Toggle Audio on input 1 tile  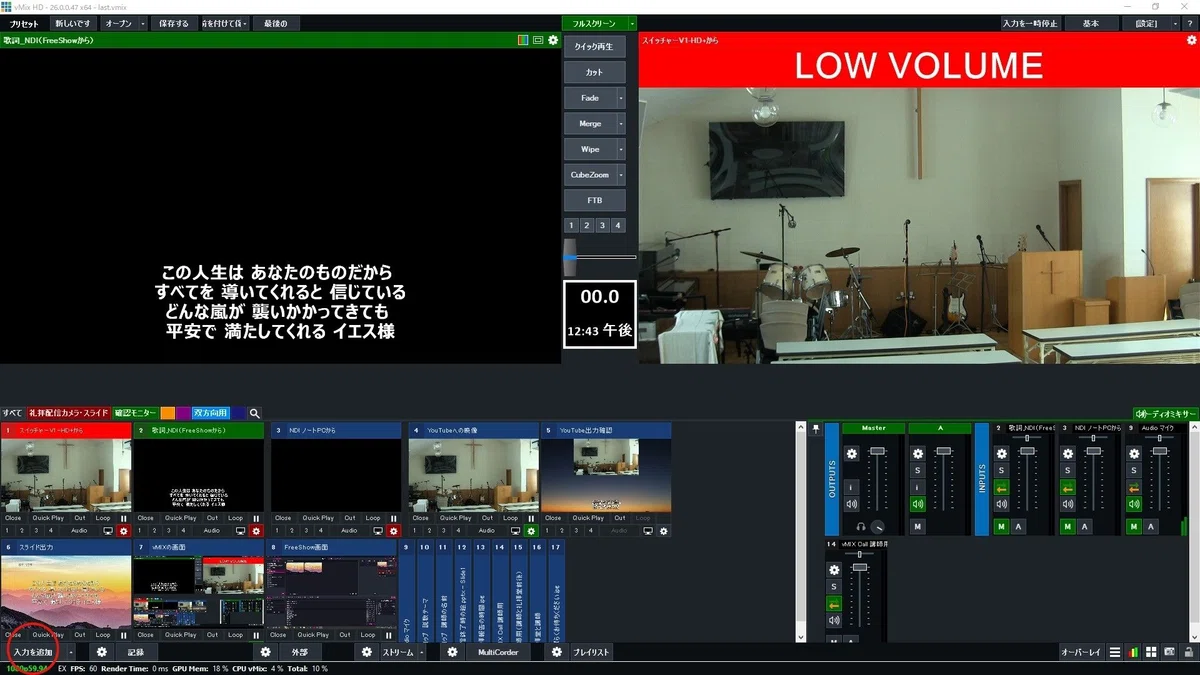tap(79, 531)
